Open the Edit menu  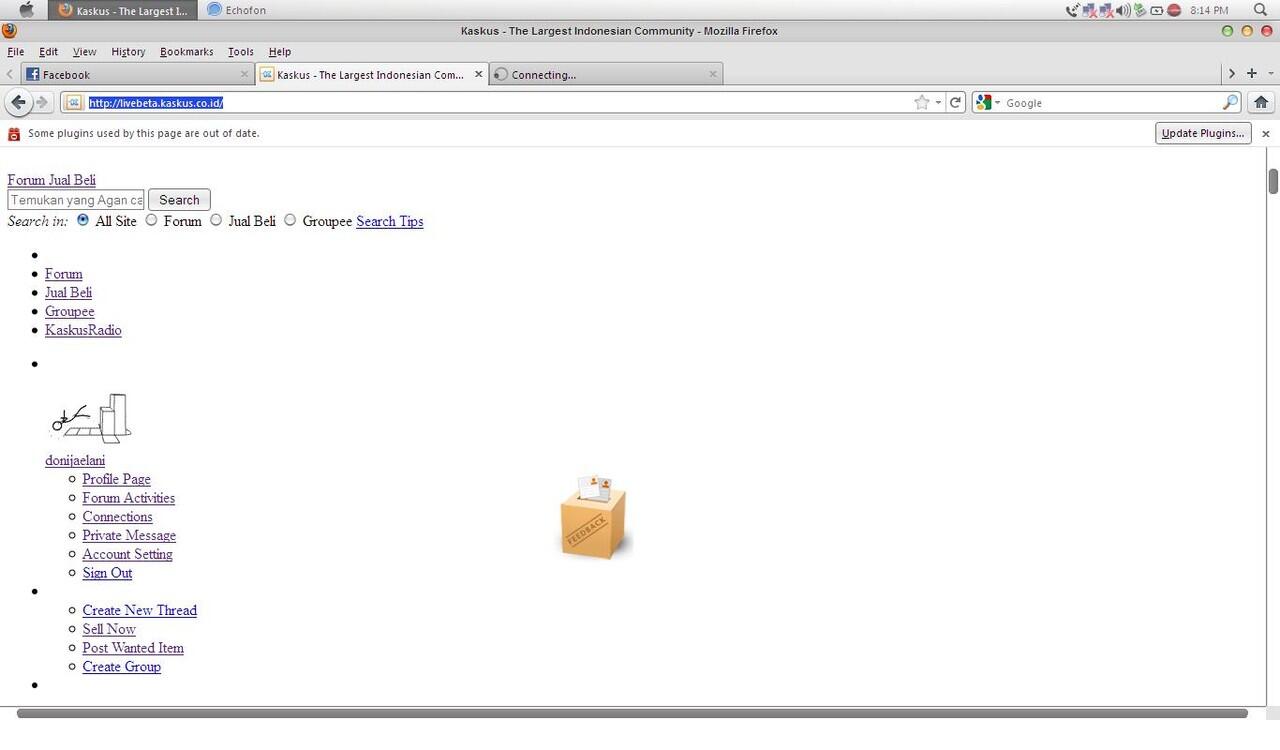[x=49, y=52]
